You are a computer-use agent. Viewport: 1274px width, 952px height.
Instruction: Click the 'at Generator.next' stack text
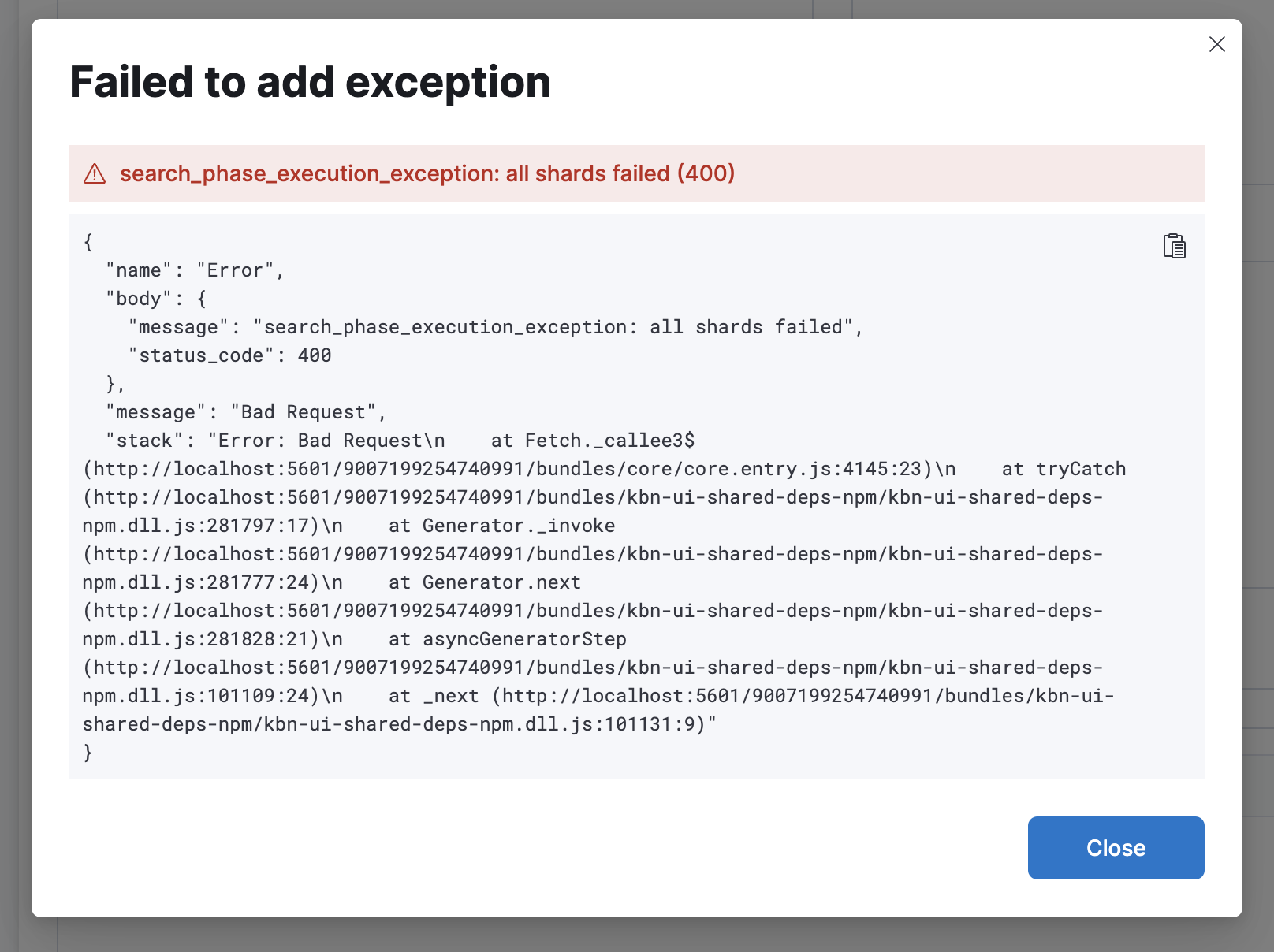[485, 582]
